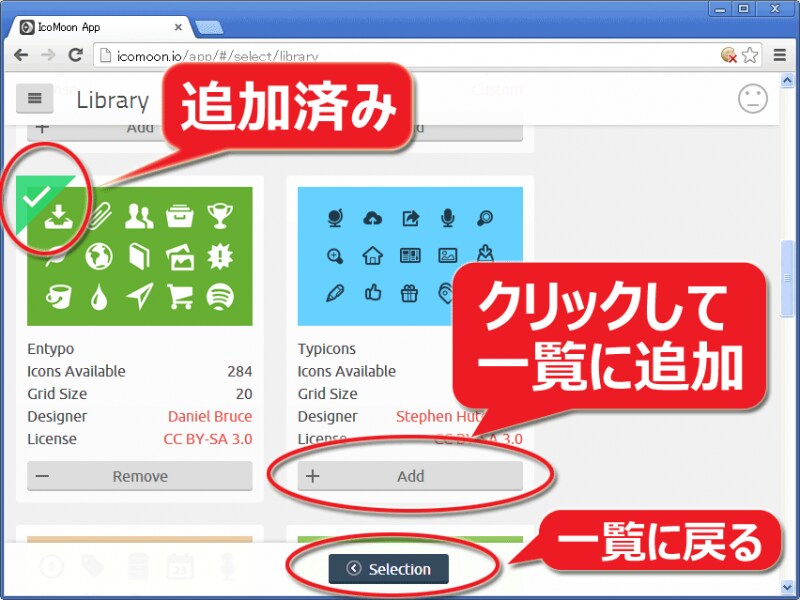Viewport: 800px width, 600px height.
Task: Return to icon list via Selection button
Action: pyautogui.click(x=389, y=567)
